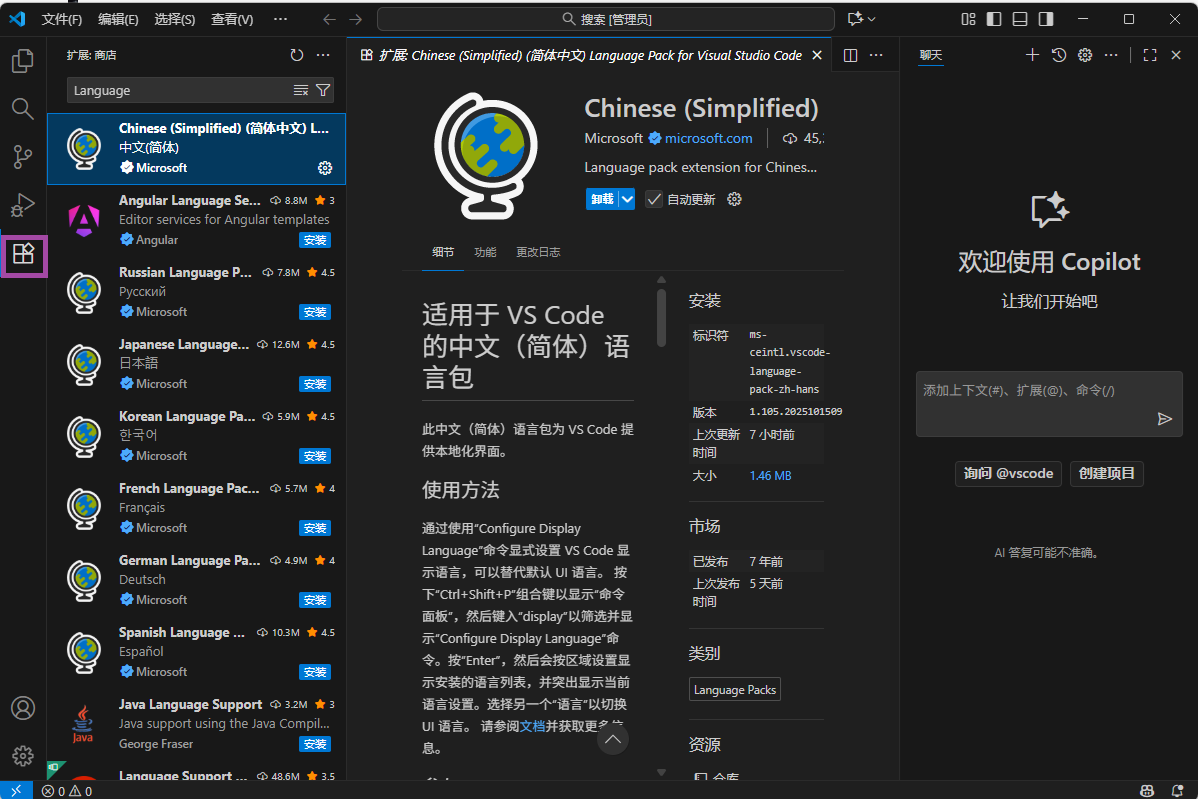This screenshot has height=799, width=1198.
Task: Select the Russian Language Pack list item
Action: (x=196, y=293)
